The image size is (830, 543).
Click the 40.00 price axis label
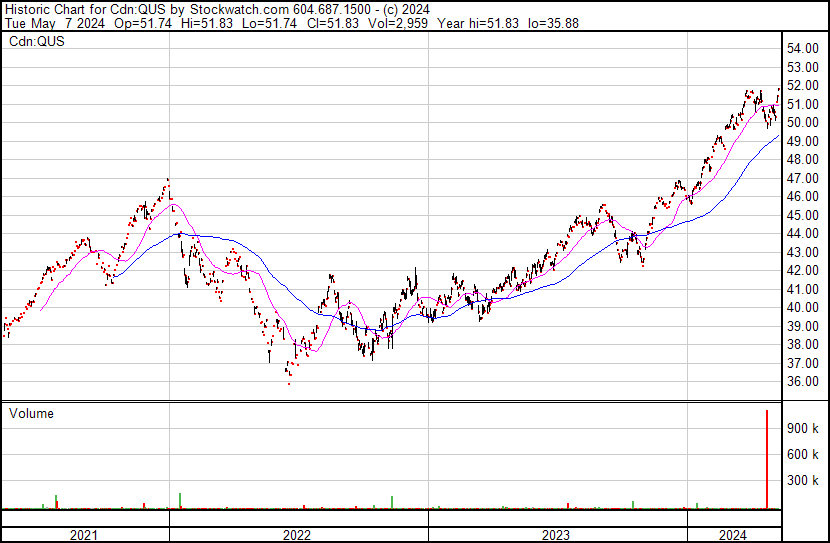pos(803,308)
